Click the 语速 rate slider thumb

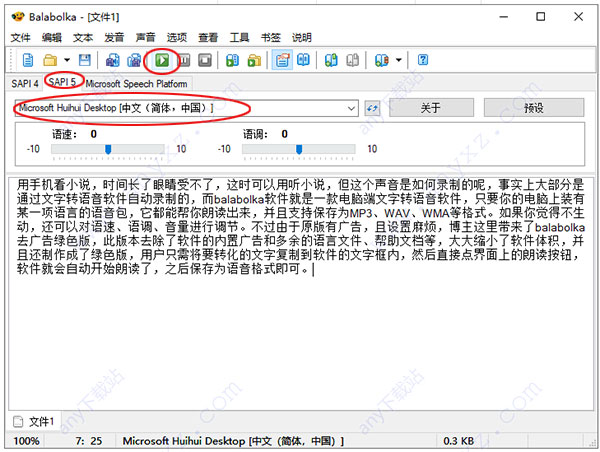coord(108,149)
